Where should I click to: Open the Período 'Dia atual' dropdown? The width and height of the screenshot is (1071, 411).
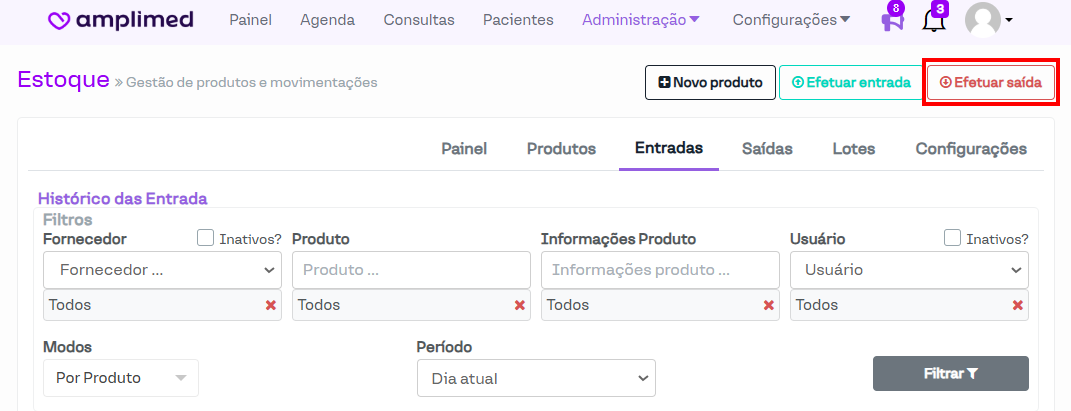(536, 378)
